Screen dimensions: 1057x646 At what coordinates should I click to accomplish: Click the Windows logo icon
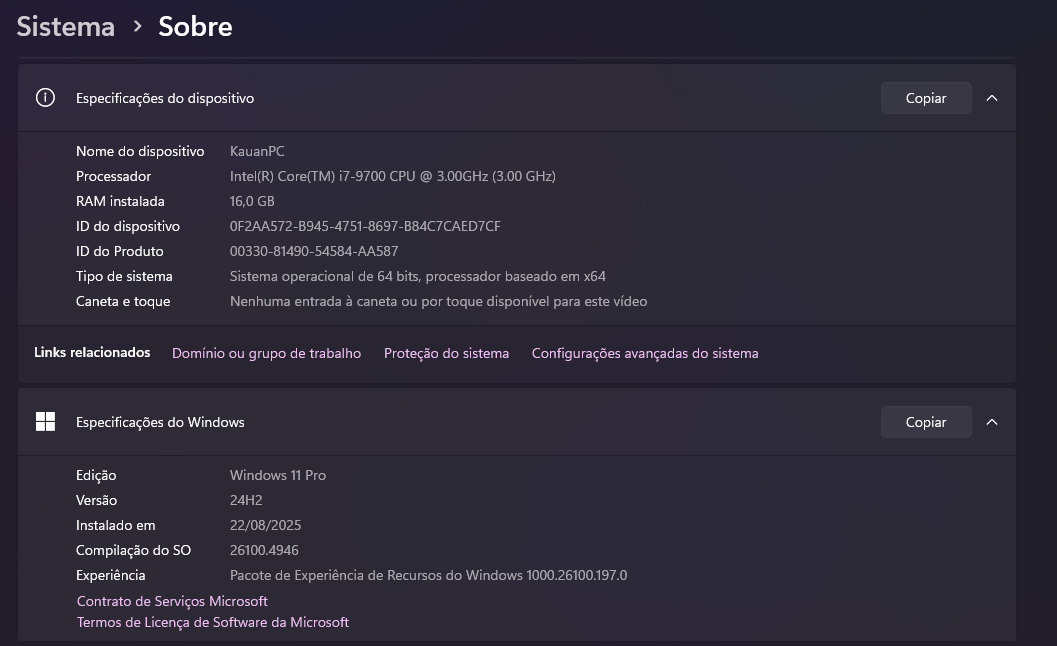(x=45, y=421)
